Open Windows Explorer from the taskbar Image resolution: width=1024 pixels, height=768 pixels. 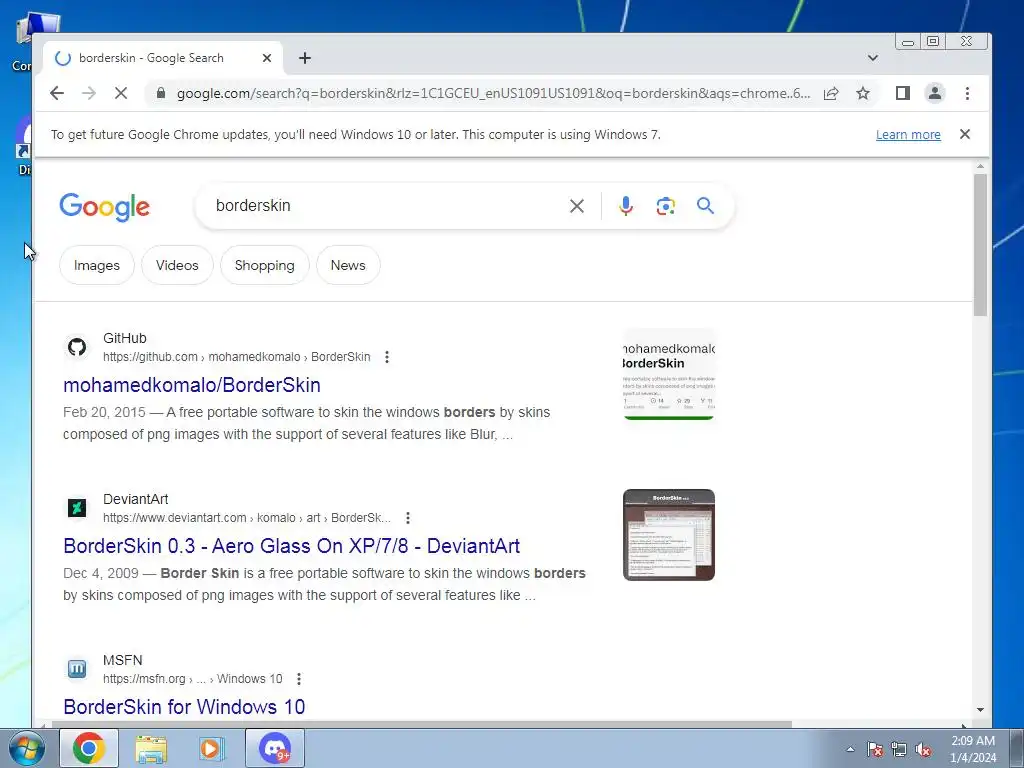point(151,748)
